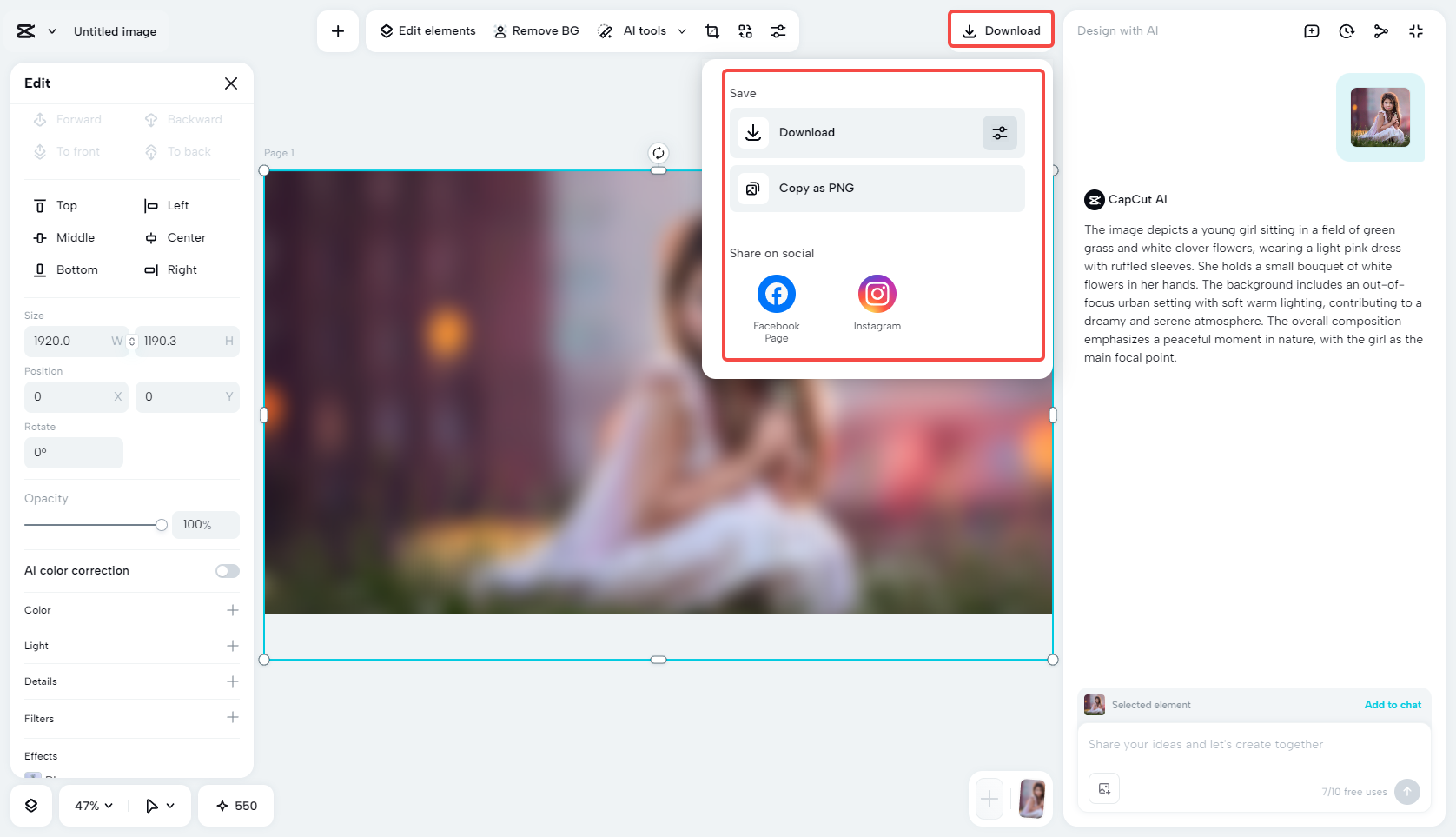Open Edit elements in the top toolbar
The image size is (1456, 837).
[426, 30]
